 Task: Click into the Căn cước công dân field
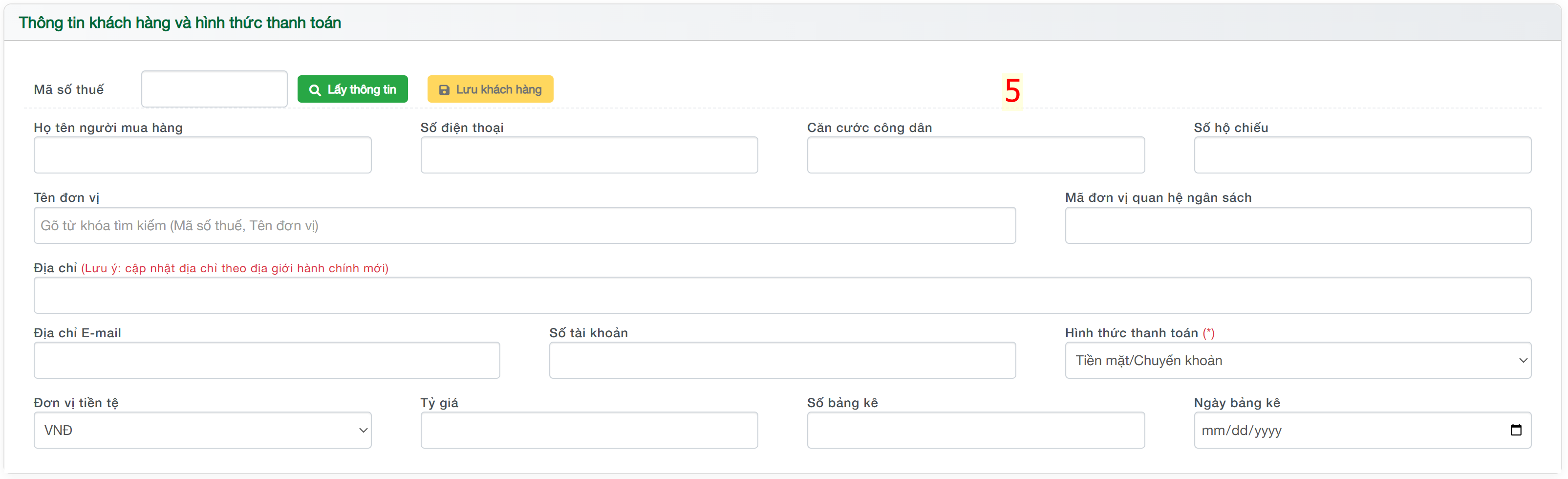pyautogui.click(x=975, y=154)
